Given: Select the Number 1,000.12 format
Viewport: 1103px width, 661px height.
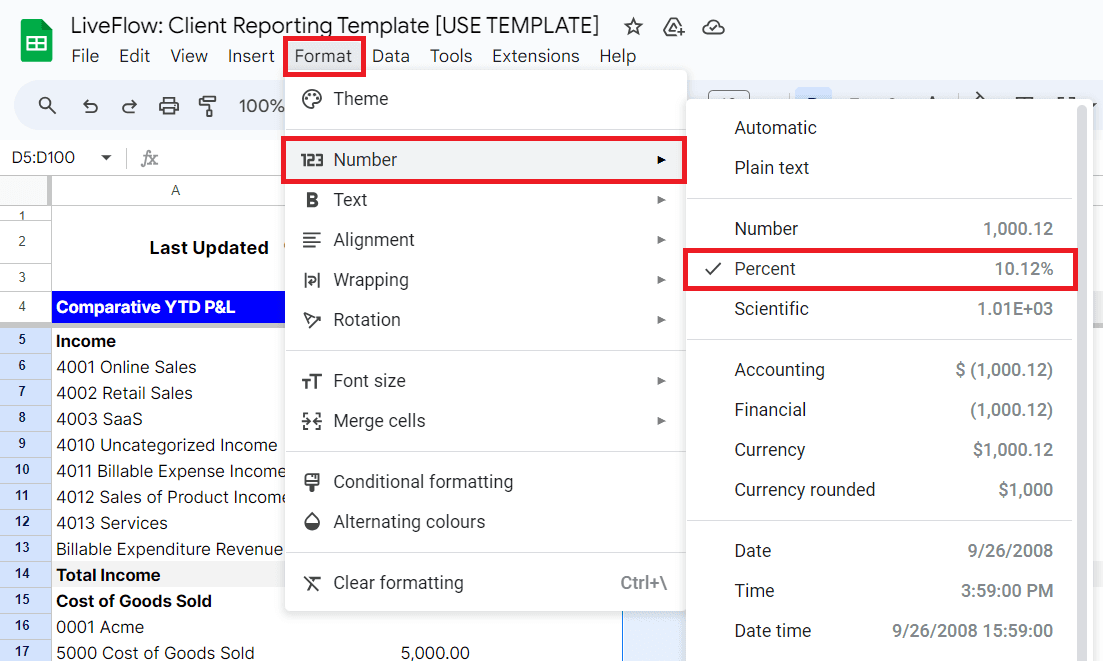Looking at the screenshot, I should [880, 229].
